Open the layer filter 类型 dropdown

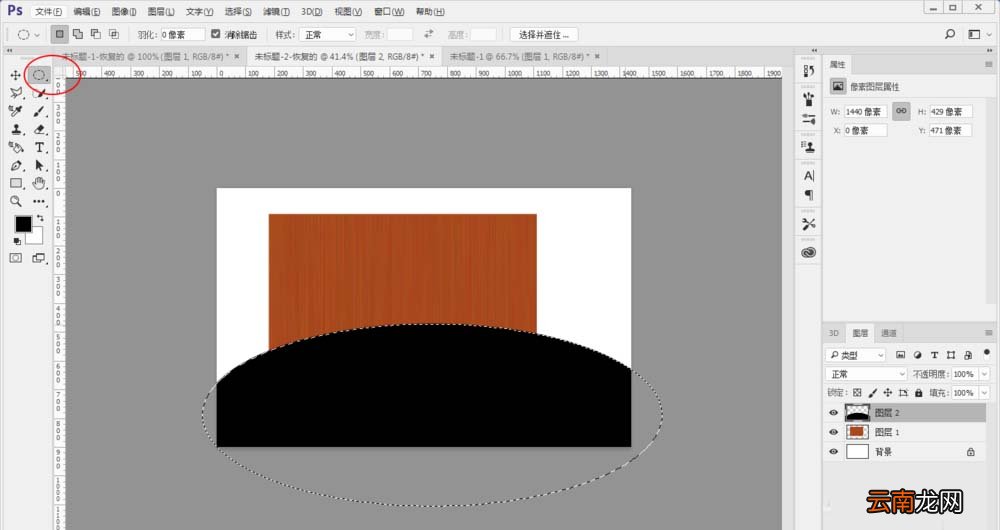856,355
